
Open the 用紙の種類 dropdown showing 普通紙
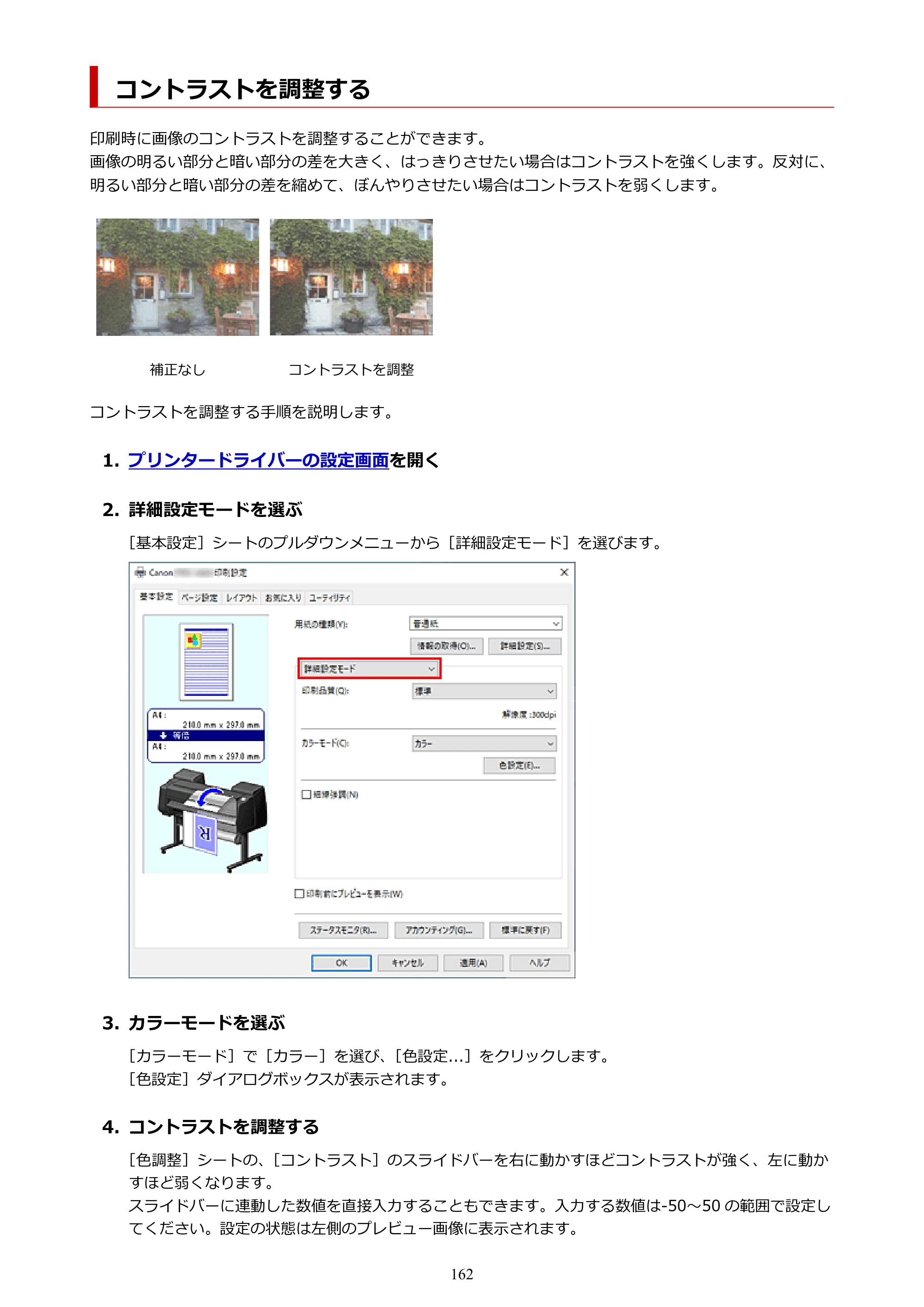(486, 624)
